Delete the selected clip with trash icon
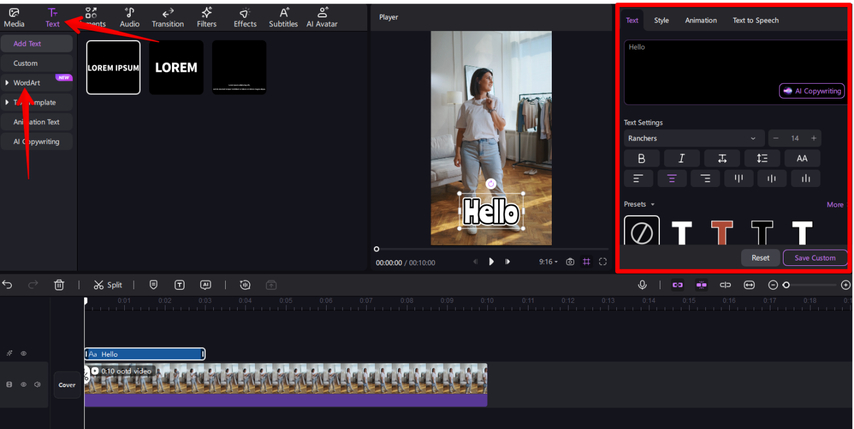The width and height of the screenshot is (854, 429). pos(59,285)
